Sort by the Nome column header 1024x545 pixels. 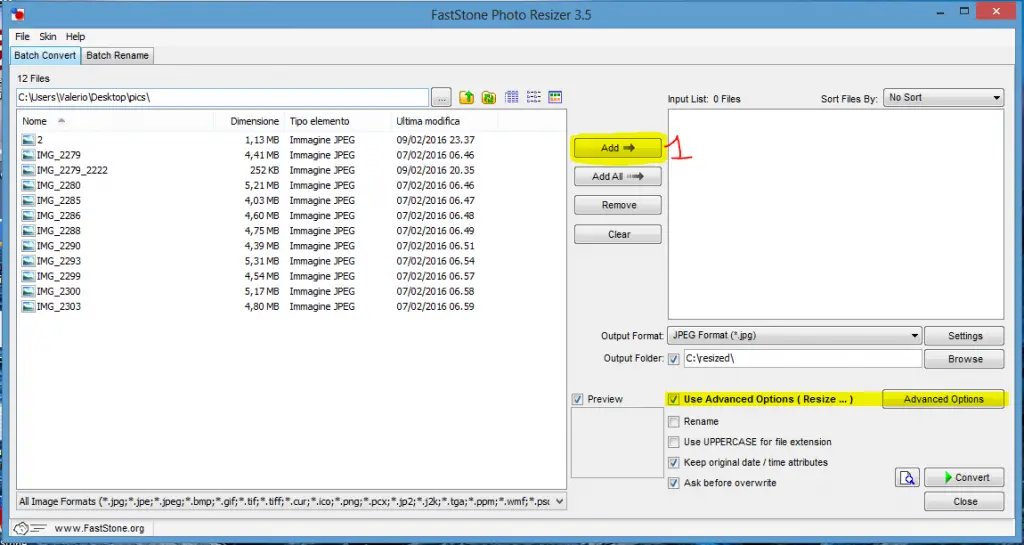(x=116, y=121)
